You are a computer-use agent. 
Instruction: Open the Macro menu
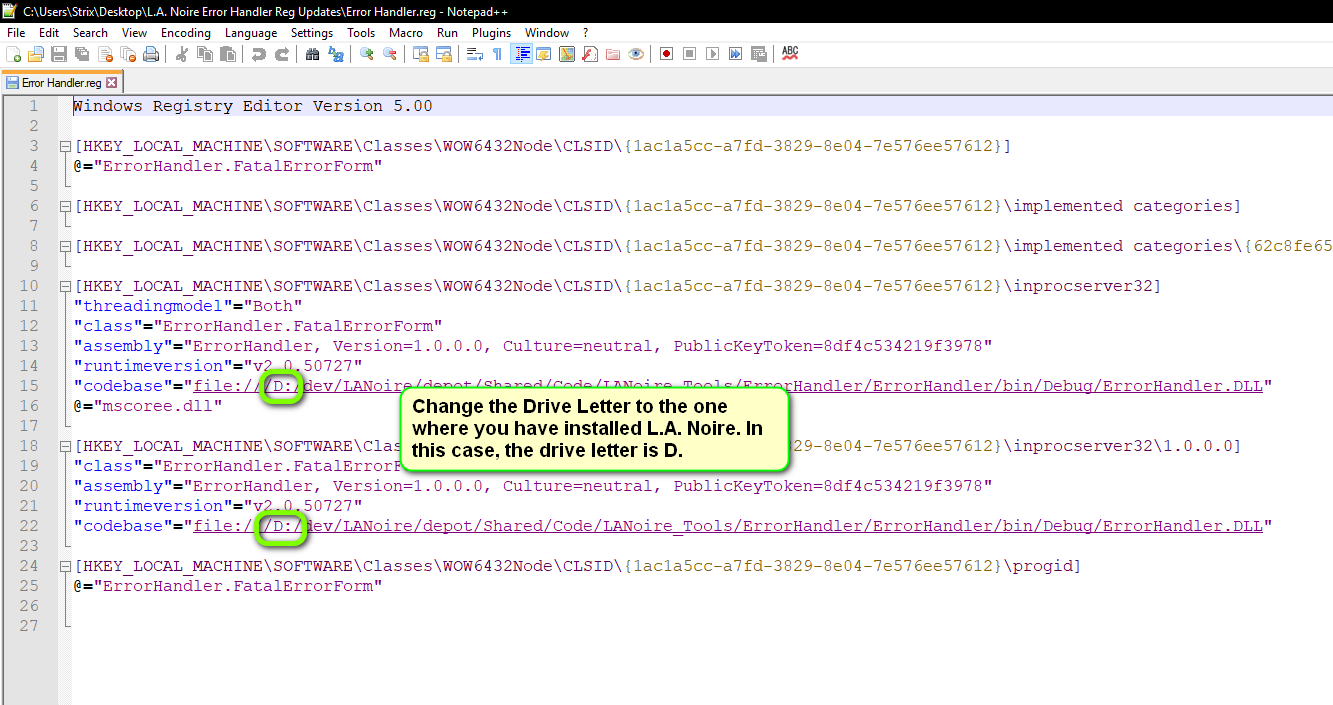(x=406, y=33)
